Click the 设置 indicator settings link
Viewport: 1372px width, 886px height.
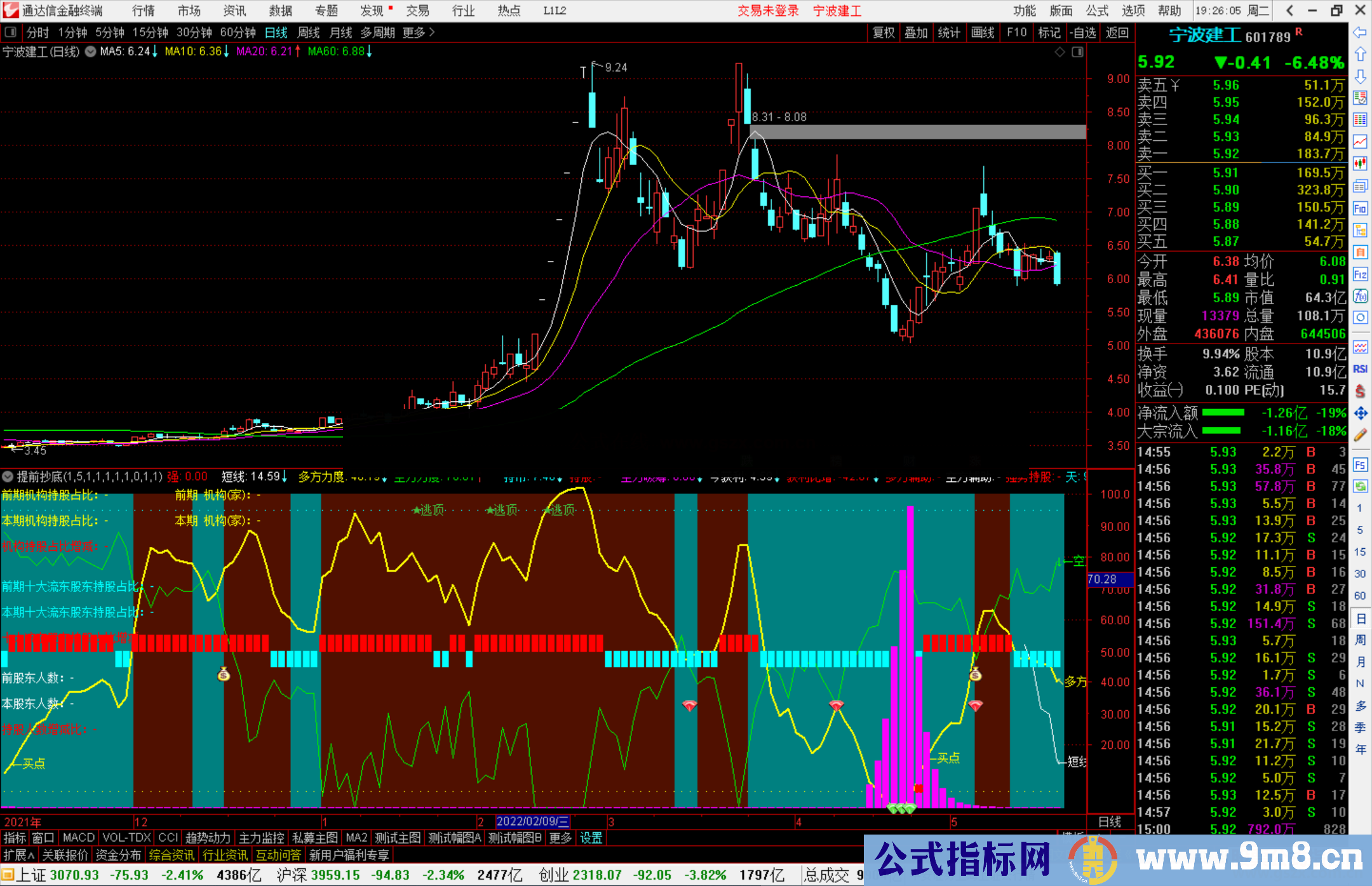point(591,838)
